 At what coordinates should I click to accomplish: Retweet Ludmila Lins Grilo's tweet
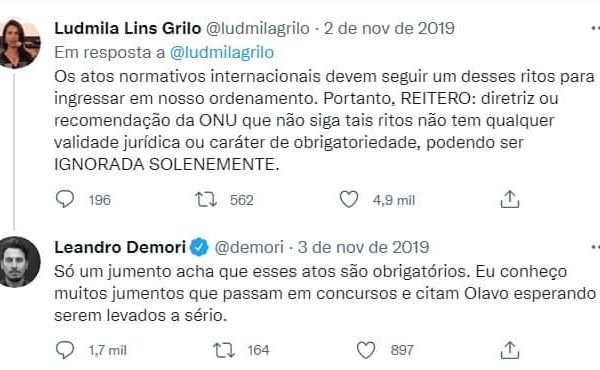206,199
